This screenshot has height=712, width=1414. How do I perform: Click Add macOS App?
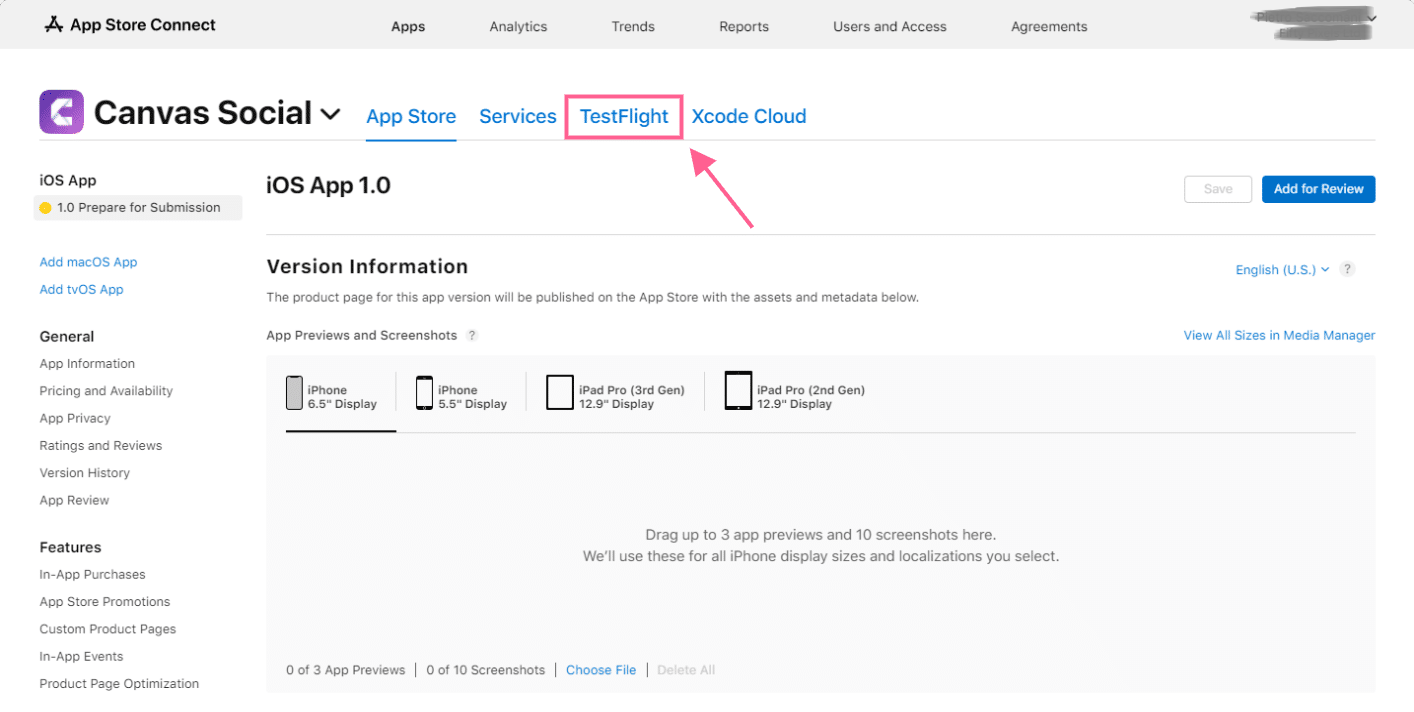tap(88, 261)
